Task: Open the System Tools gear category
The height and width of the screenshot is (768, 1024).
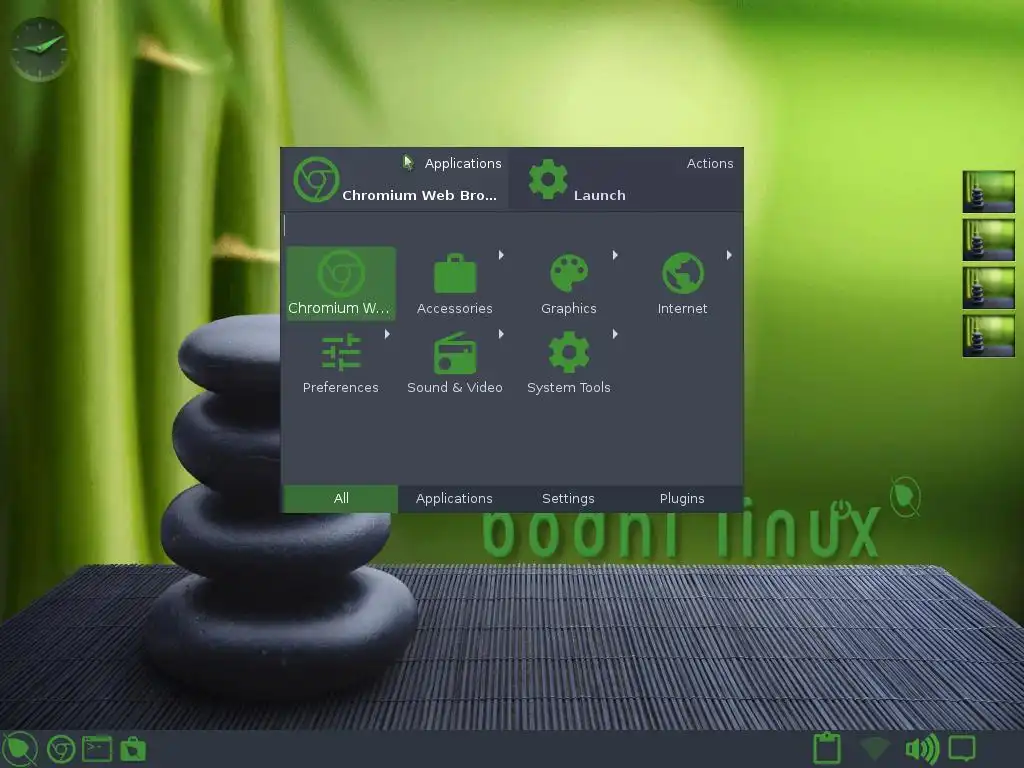Action: 569,352
